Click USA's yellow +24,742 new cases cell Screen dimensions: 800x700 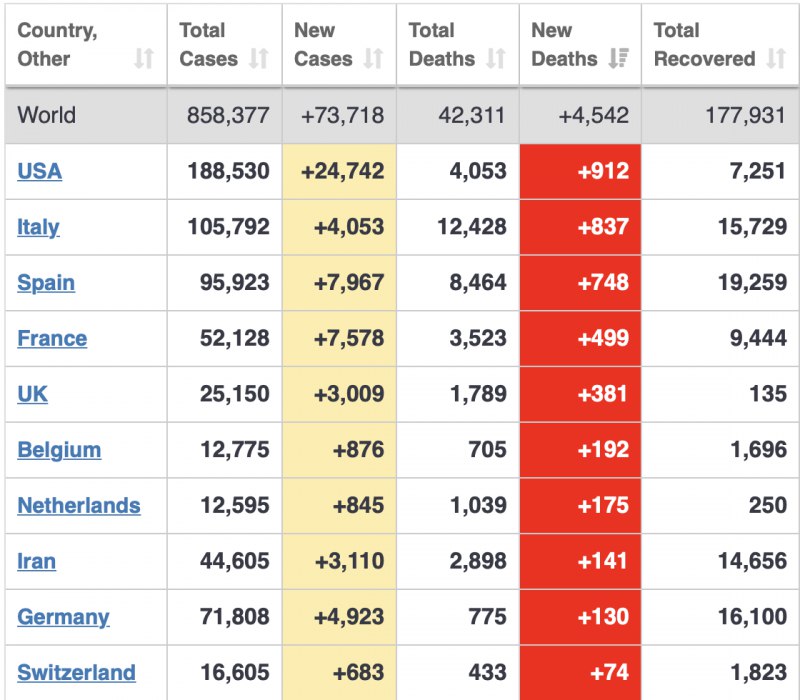(340, 171)
